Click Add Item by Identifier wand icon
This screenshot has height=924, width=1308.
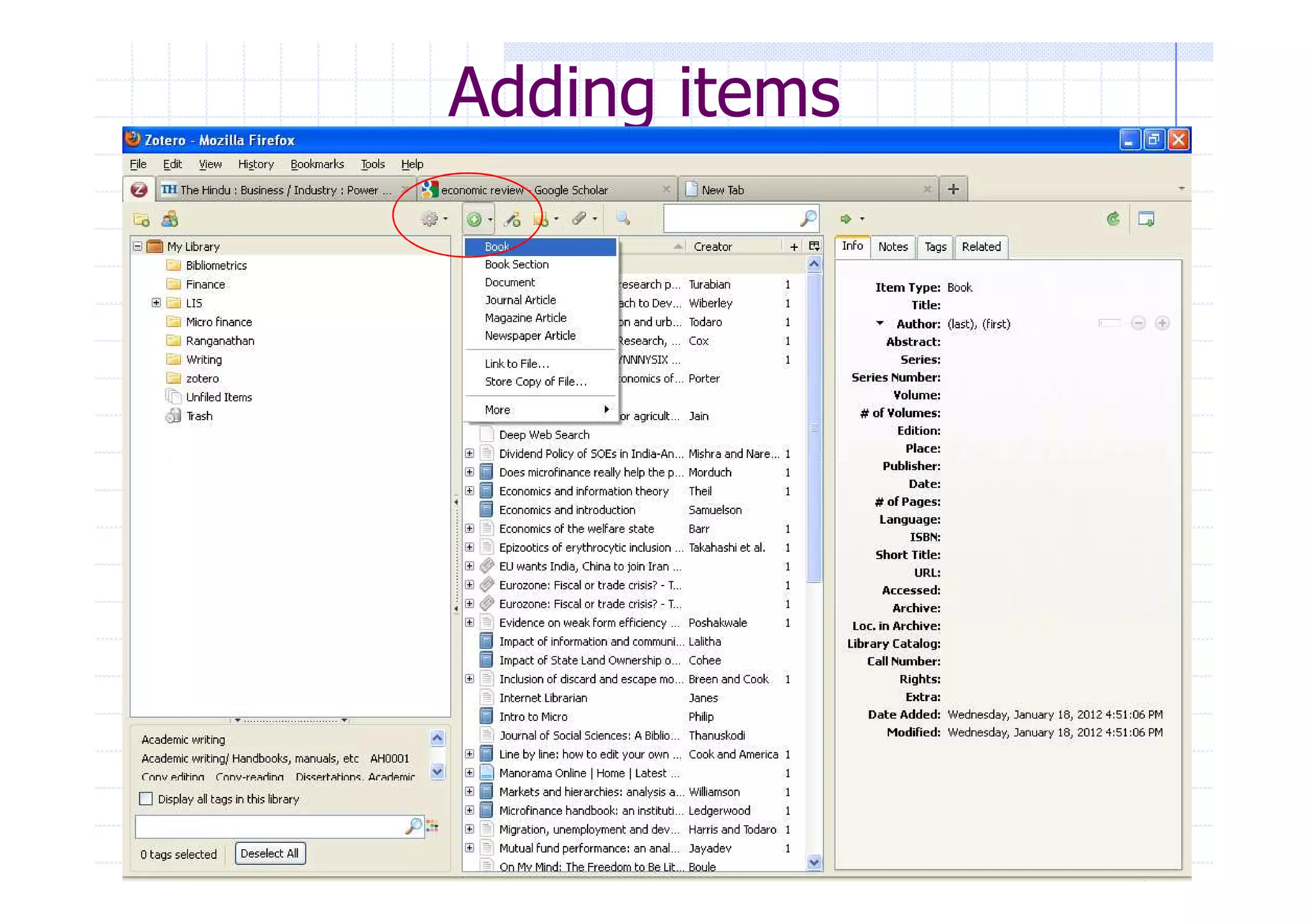click(512, 220)
